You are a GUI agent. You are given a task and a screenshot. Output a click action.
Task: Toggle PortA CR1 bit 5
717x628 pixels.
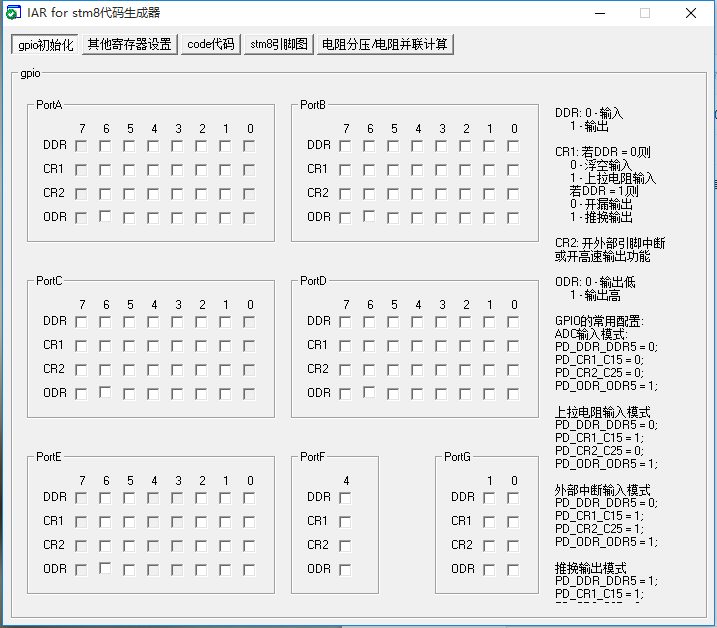pos(129,170)
